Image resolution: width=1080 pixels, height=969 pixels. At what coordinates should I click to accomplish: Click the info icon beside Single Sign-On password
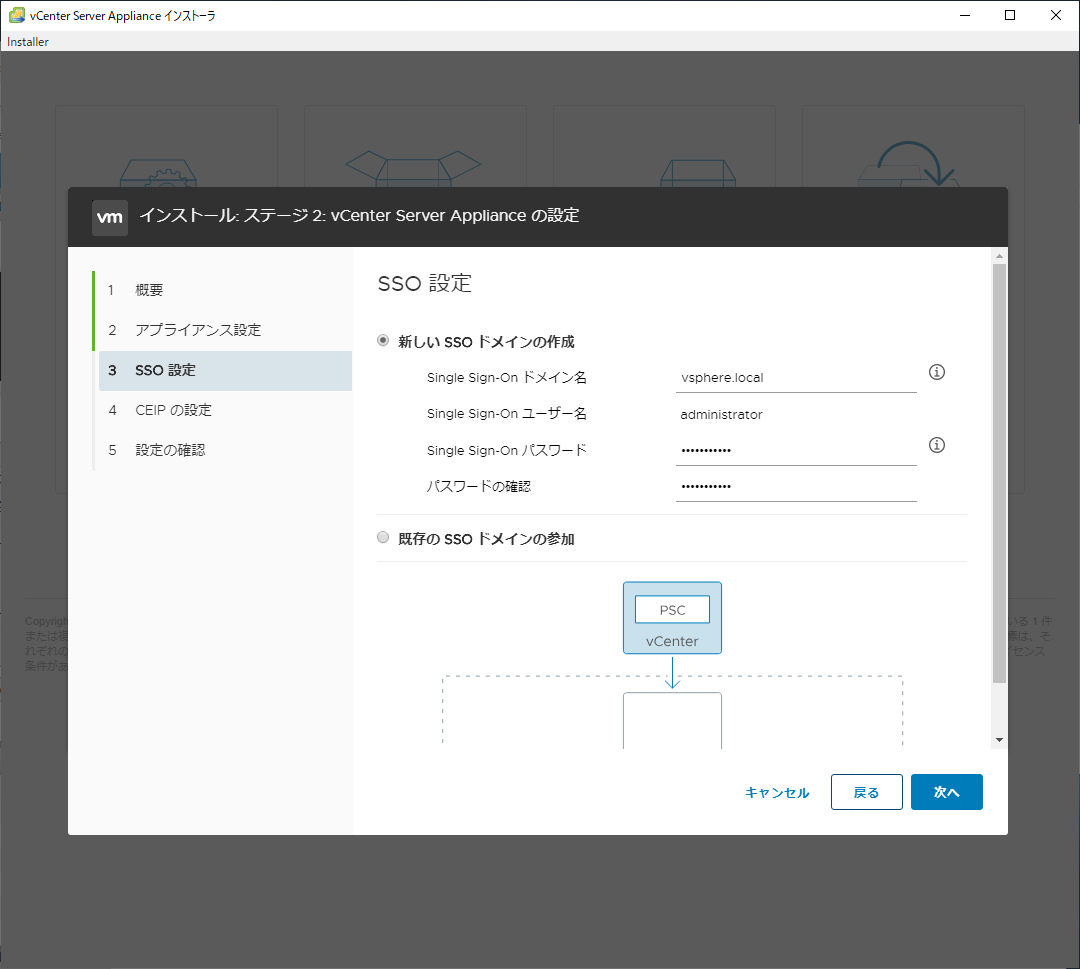pos(937,445)
